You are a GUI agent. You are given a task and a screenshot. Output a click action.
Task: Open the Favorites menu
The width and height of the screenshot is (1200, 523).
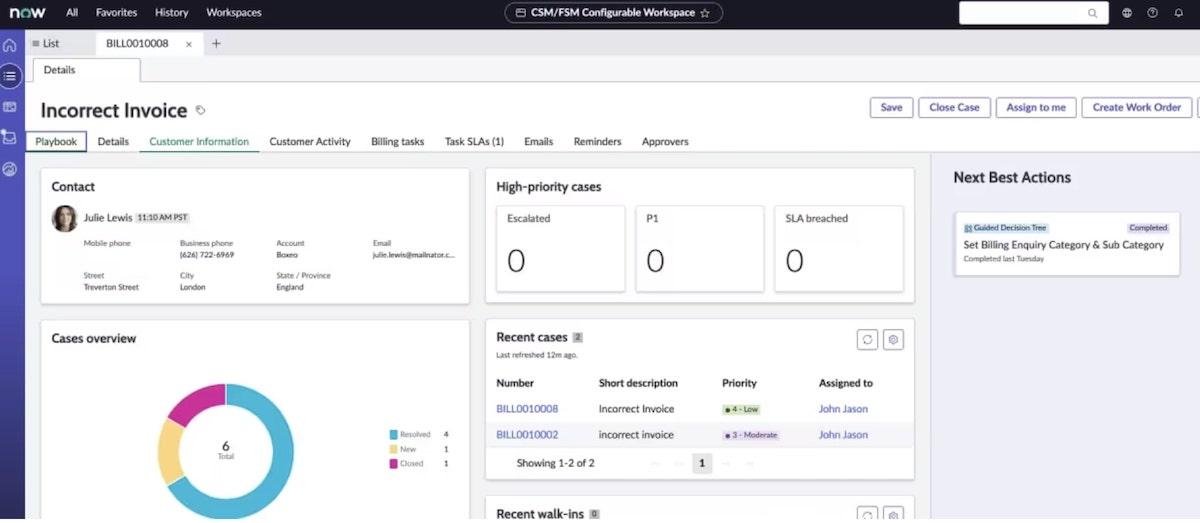(x=116, y=13)
